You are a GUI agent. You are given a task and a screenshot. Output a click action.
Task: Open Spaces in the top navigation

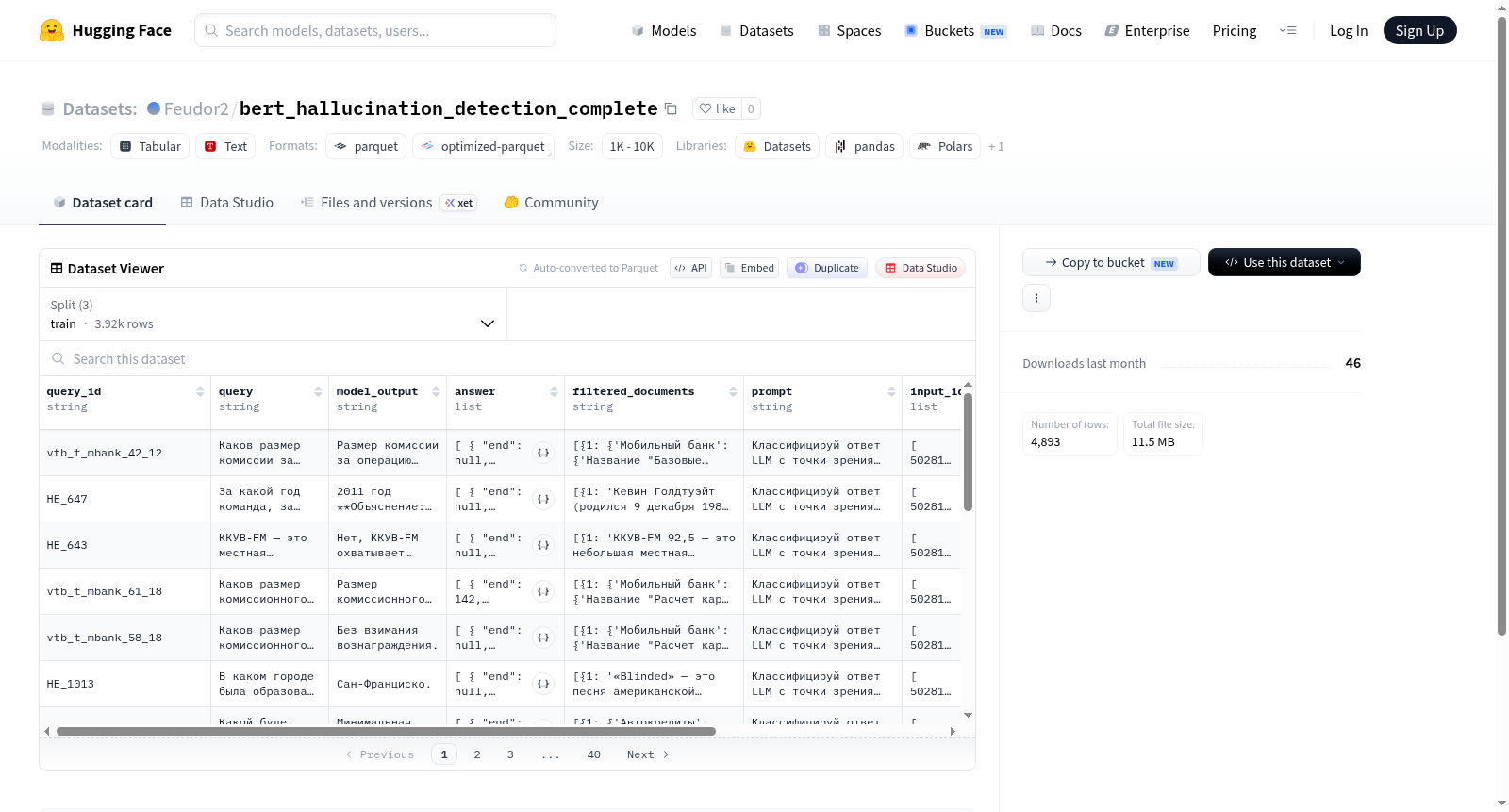pos(850,30)
